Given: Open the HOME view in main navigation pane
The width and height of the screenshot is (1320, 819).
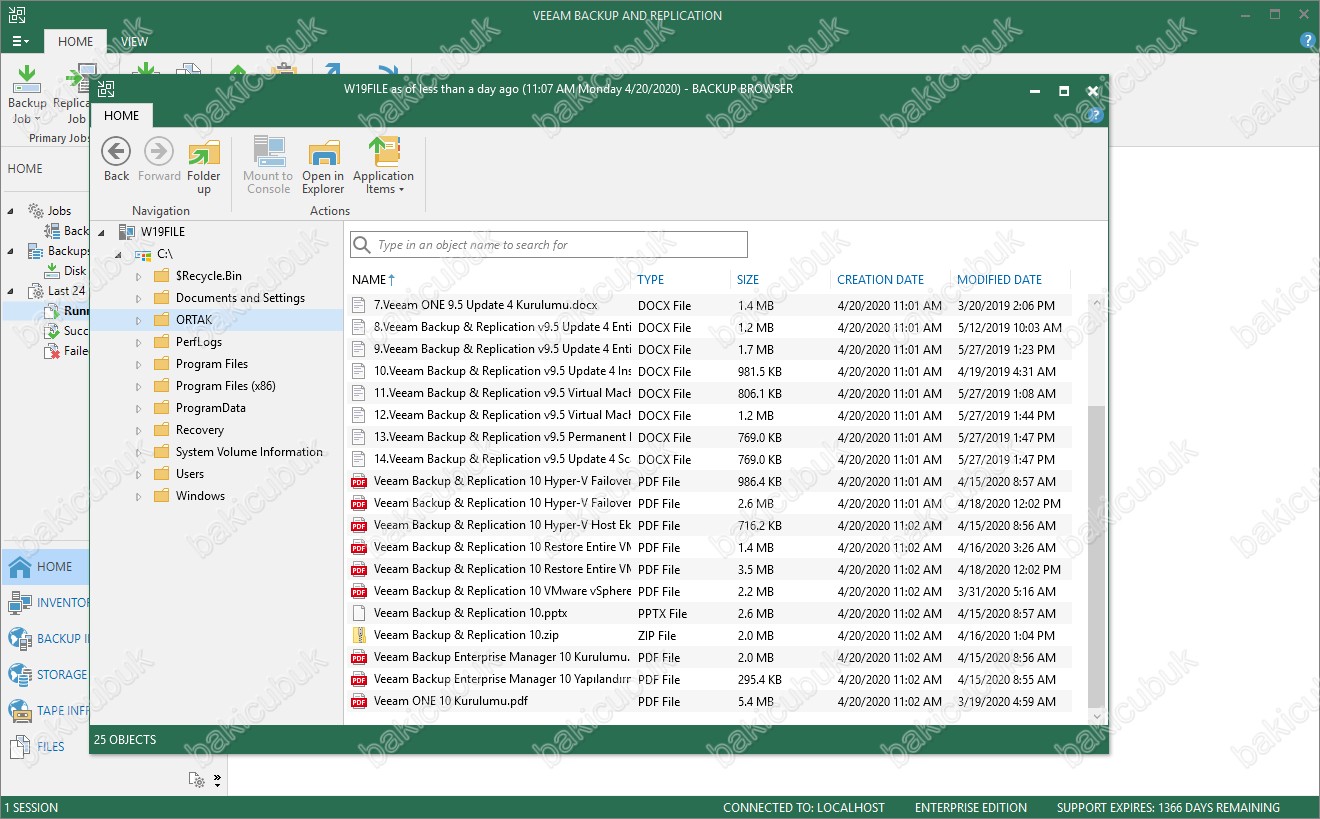Looking at the screenshot, I should 44,567.
